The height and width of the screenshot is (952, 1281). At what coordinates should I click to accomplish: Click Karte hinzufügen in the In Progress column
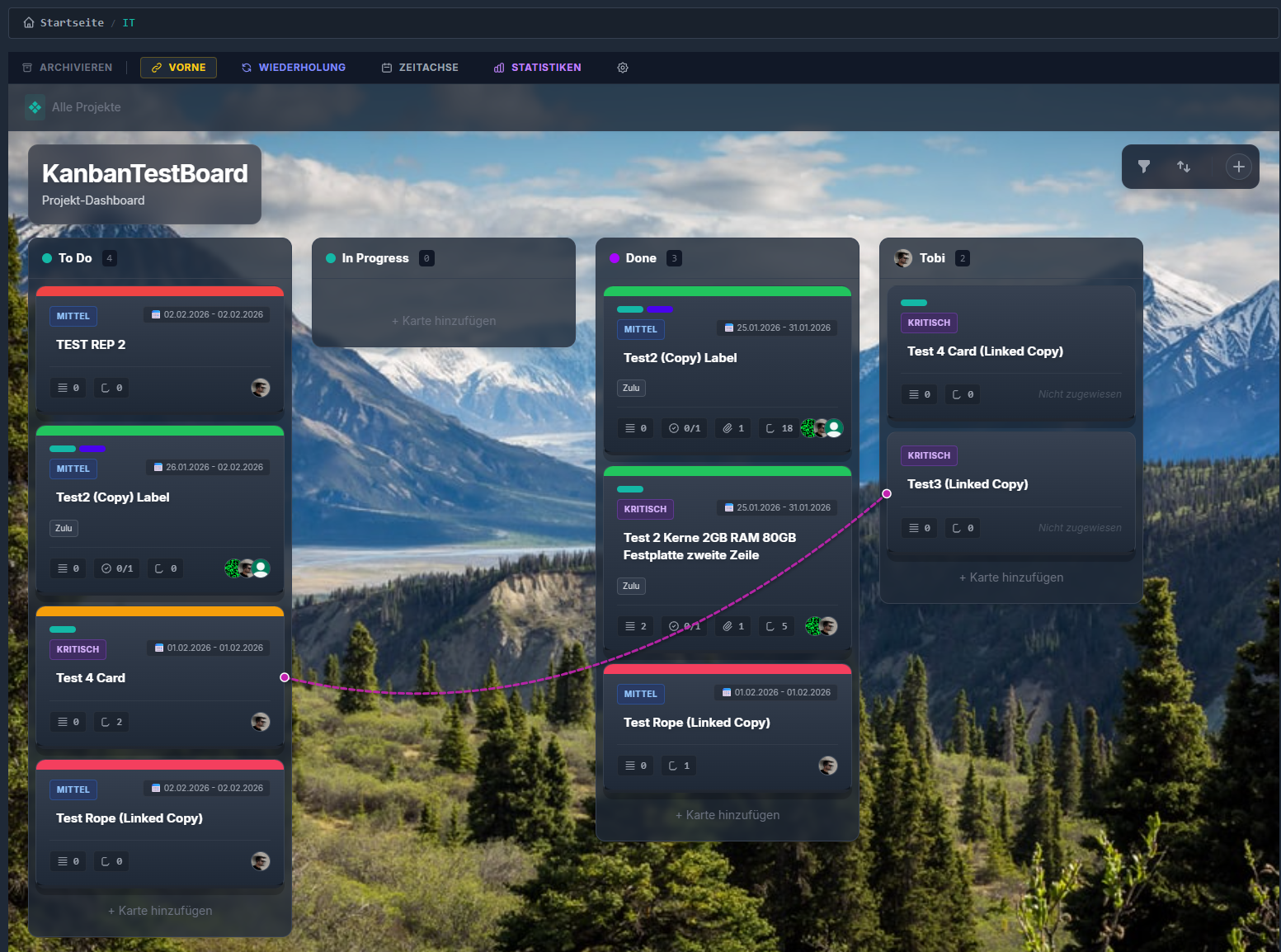(443, 320)
